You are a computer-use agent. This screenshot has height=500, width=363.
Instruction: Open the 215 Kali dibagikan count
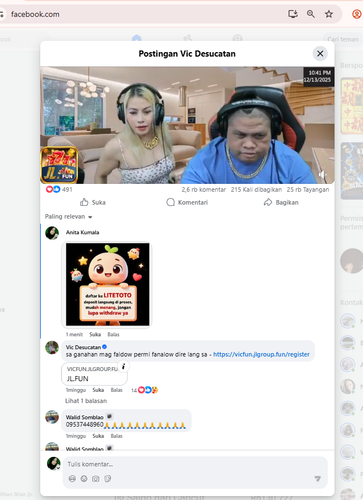point(256,189)
